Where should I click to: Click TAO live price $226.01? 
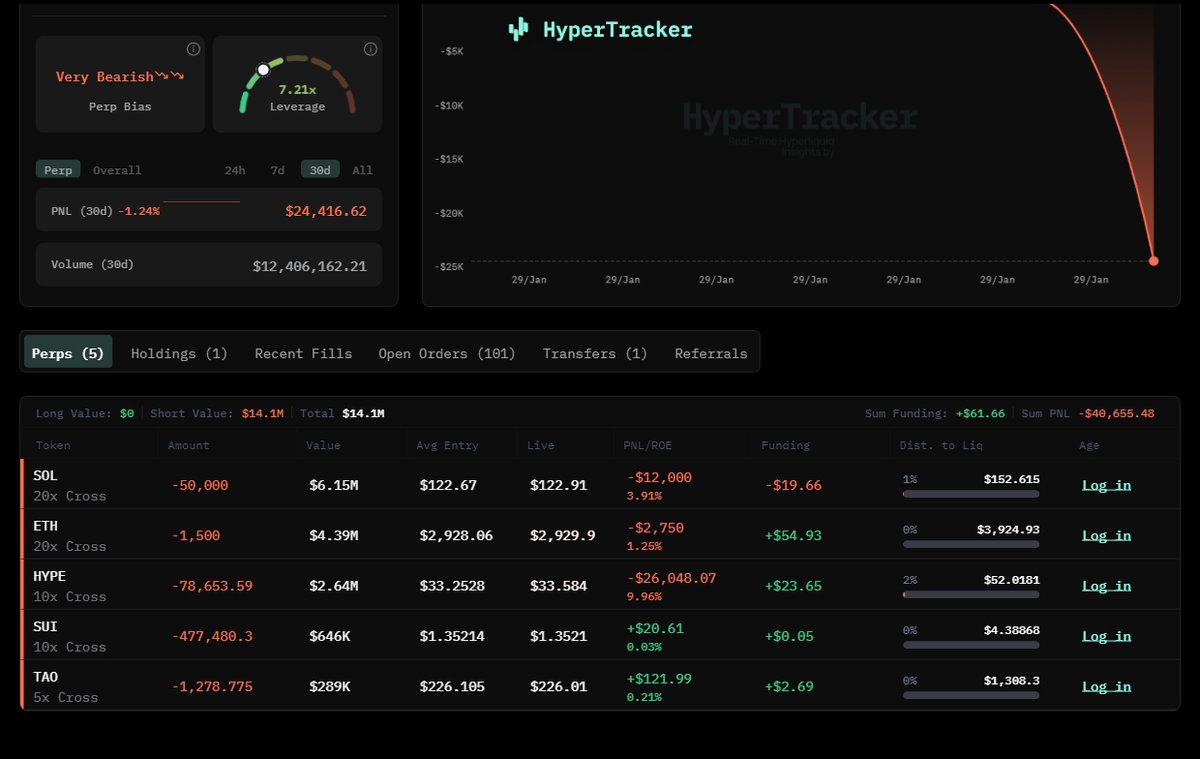(559, 686)
